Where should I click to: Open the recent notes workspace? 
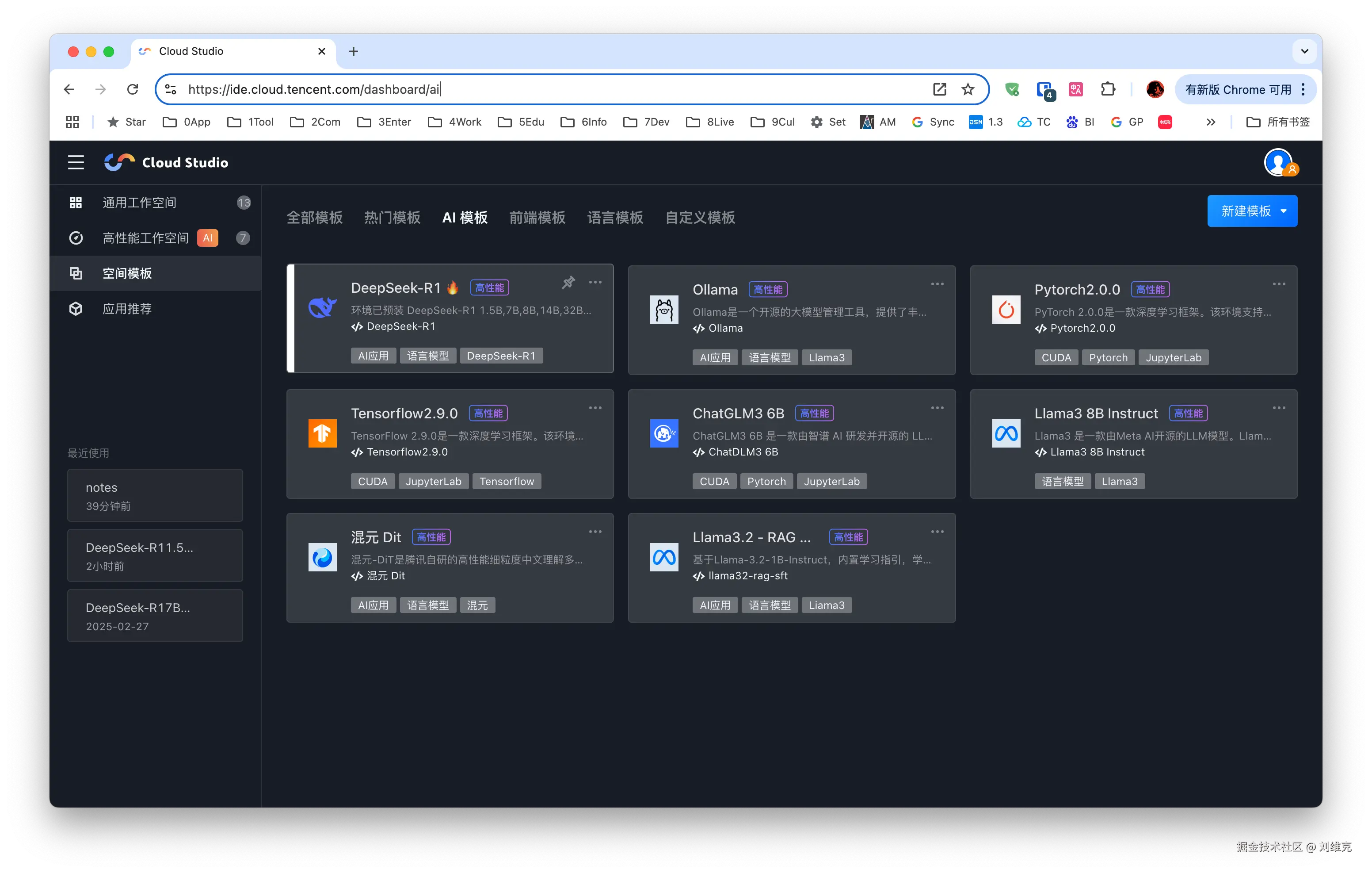click(155, 495)
